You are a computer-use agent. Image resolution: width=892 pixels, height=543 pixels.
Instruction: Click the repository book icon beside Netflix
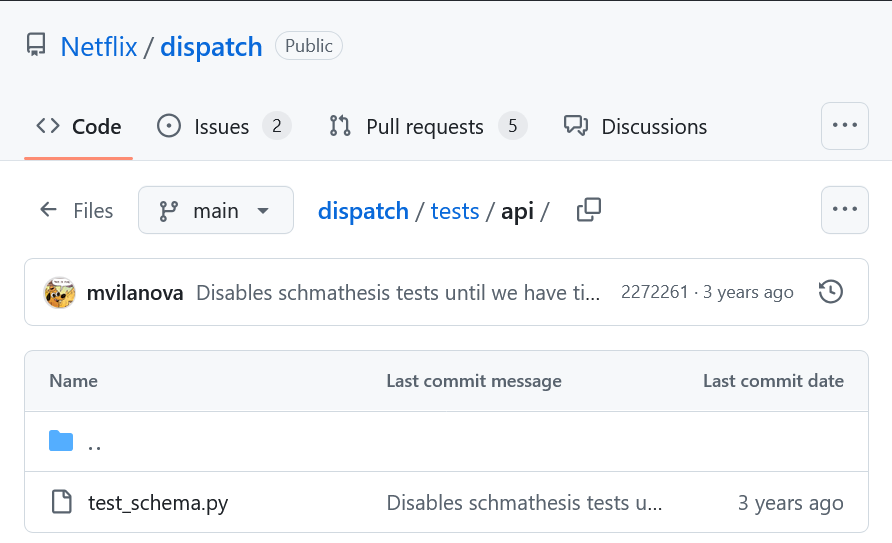[x=36, y=45]
